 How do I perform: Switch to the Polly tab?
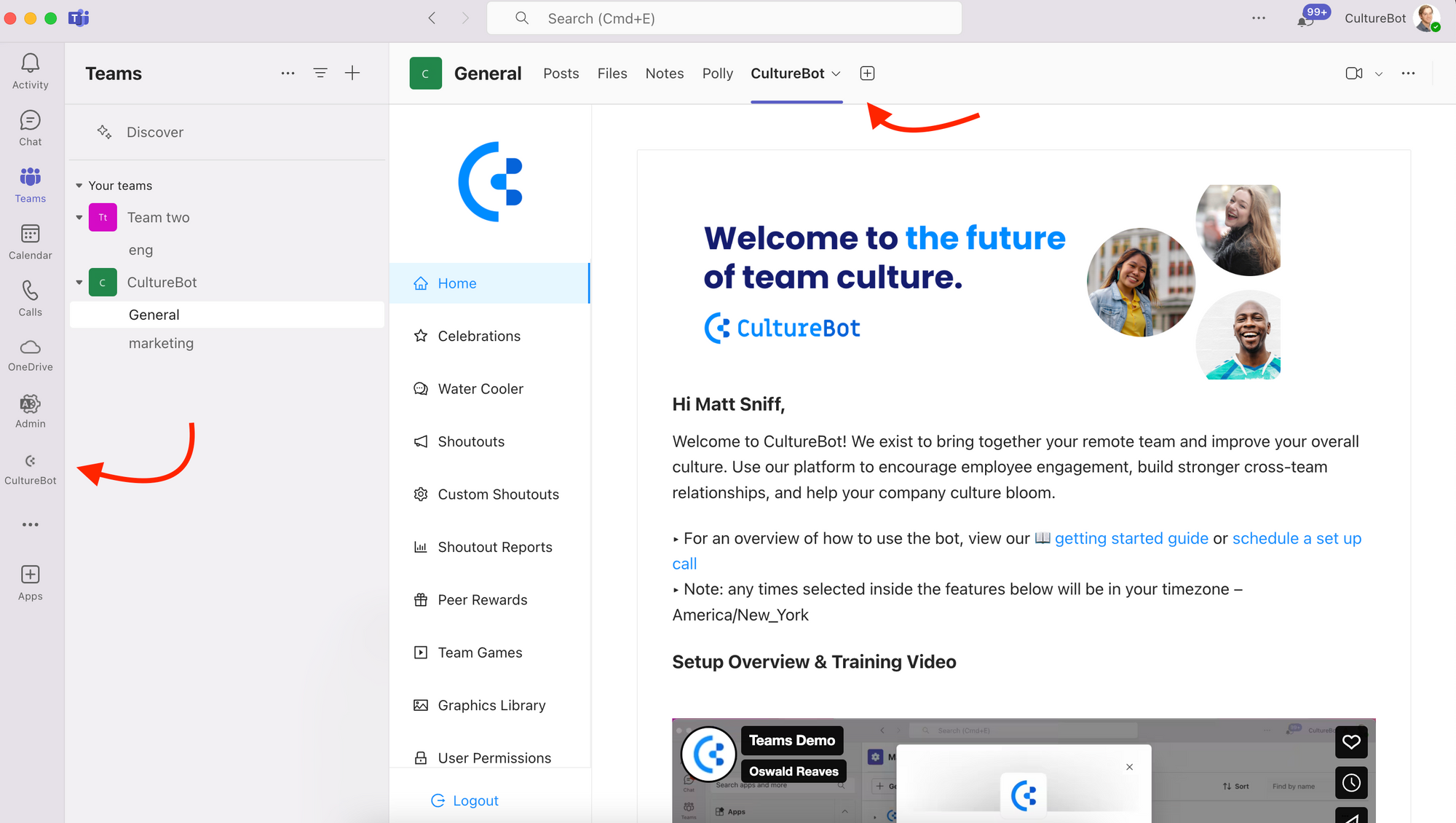[718, 74]
